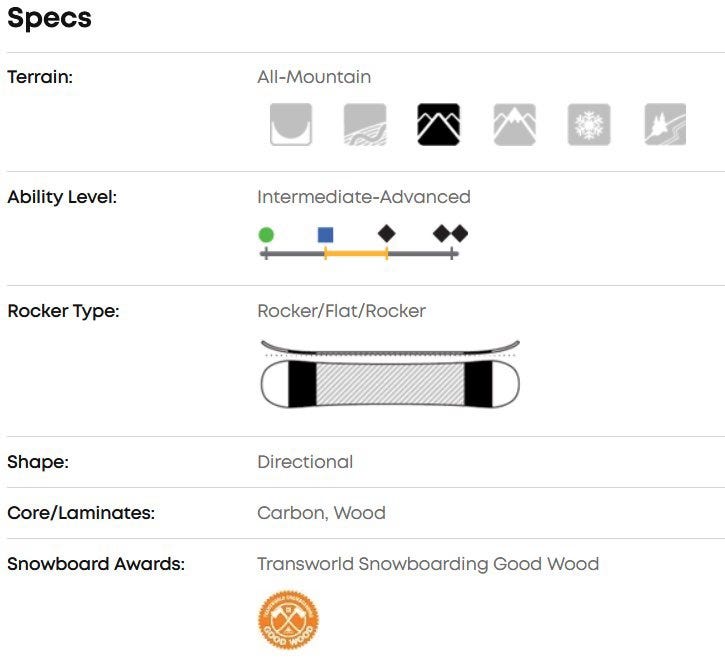Click the Rocker/Flat/Rocker value text
The width and height of the screenshot is (725, 670).
click(341, 311)
